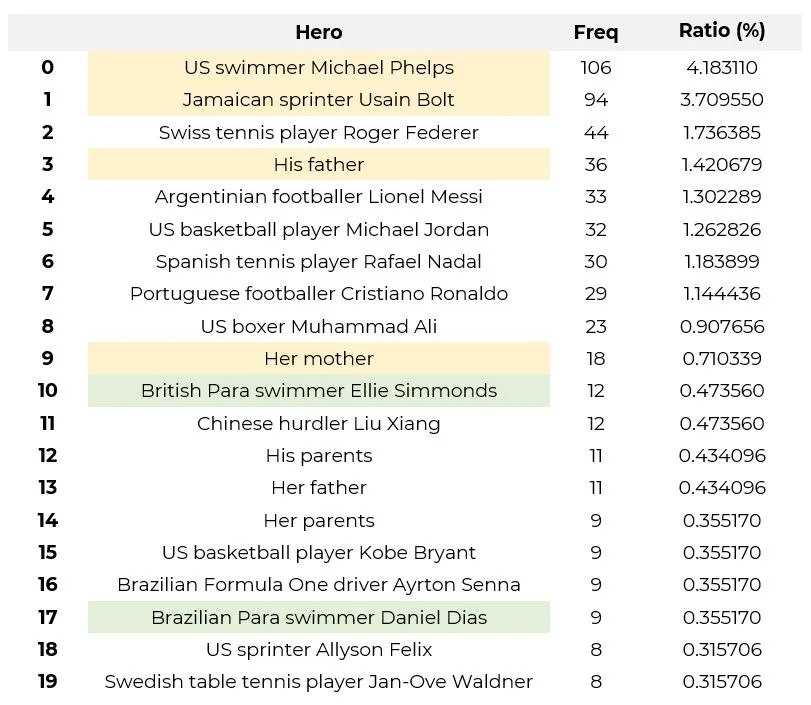811x705 pixels.
Task: Click the Roger Federer hero cell
Action: coord(318,132)
